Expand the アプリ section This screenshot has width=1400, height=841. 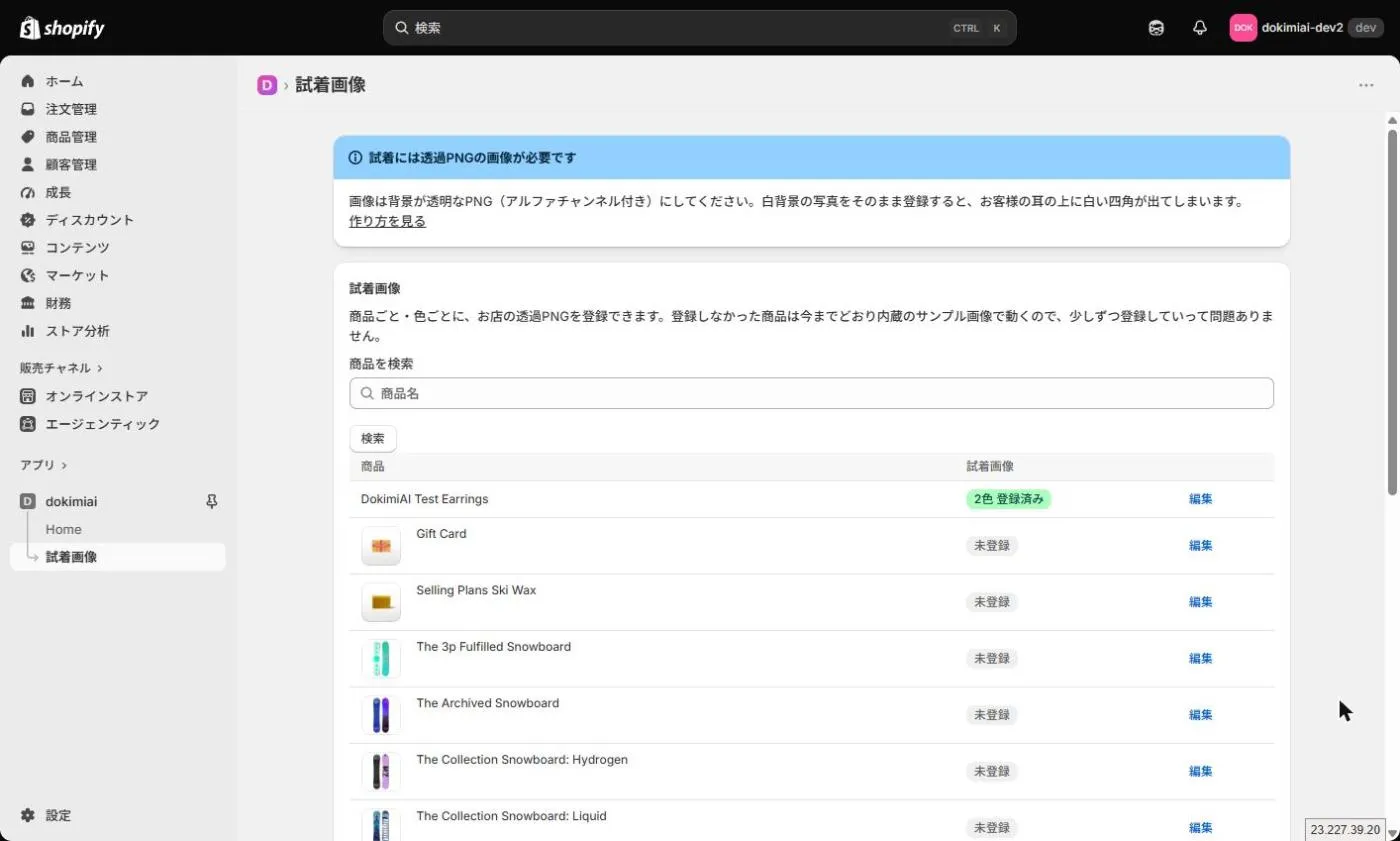click(x=44, y=465)
